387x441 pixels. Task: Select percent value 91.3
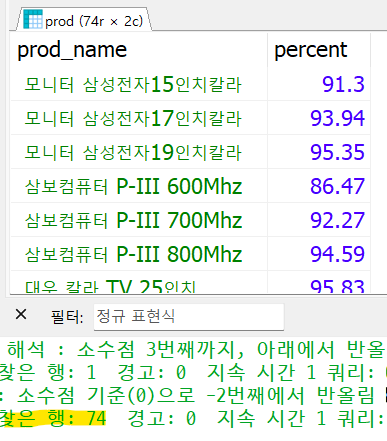pos(319,84)
